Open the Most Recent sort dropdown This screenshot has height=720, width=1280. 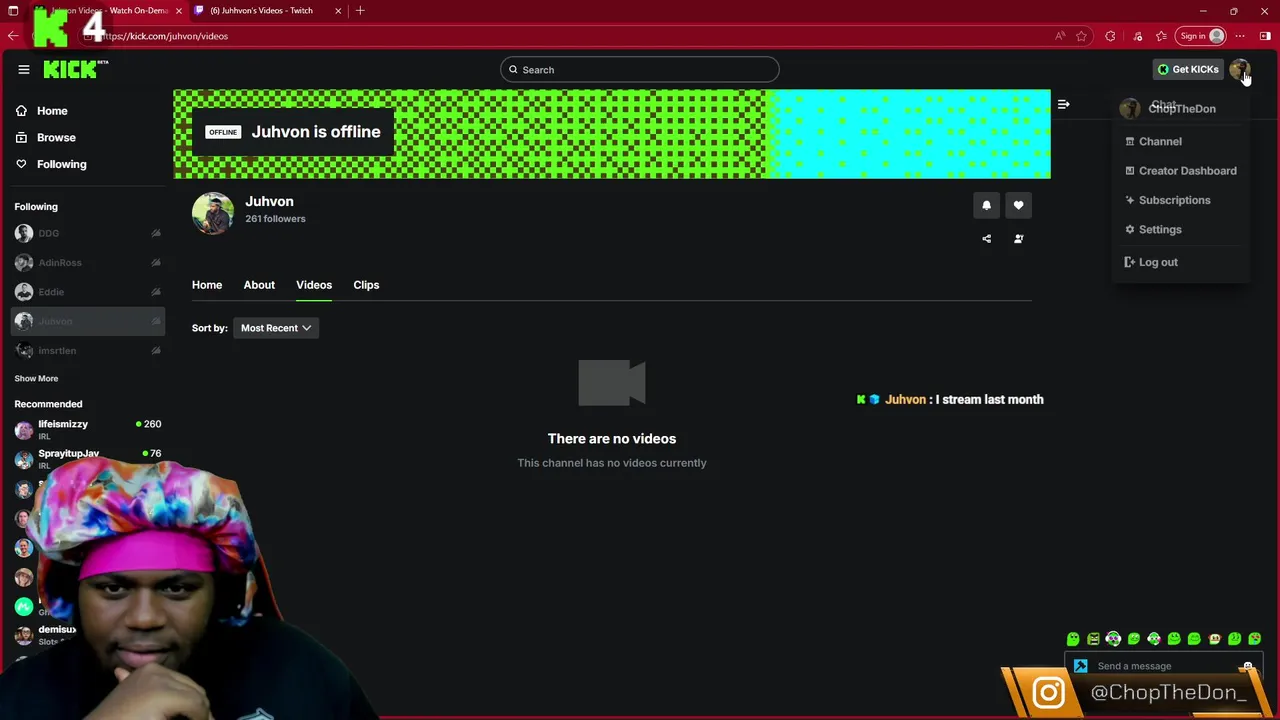[x=276, y=328]
